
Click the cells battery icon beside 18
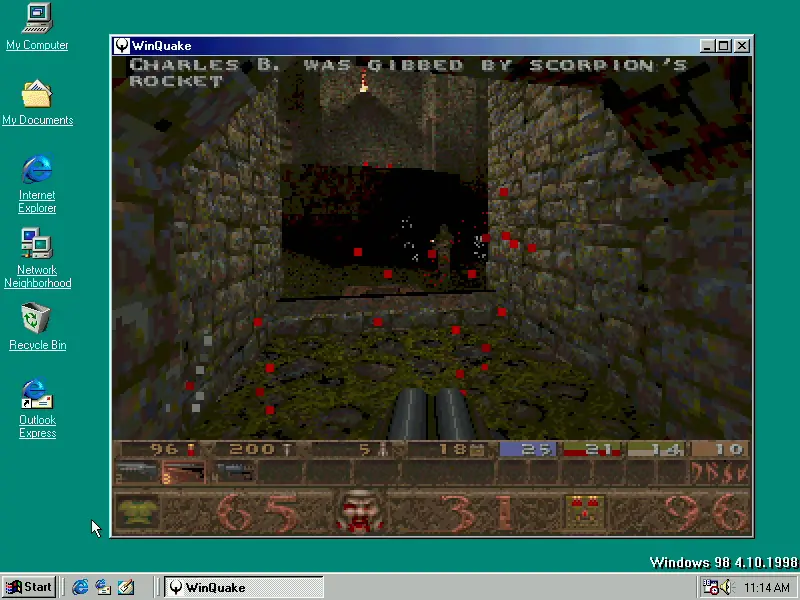(477, 449)
